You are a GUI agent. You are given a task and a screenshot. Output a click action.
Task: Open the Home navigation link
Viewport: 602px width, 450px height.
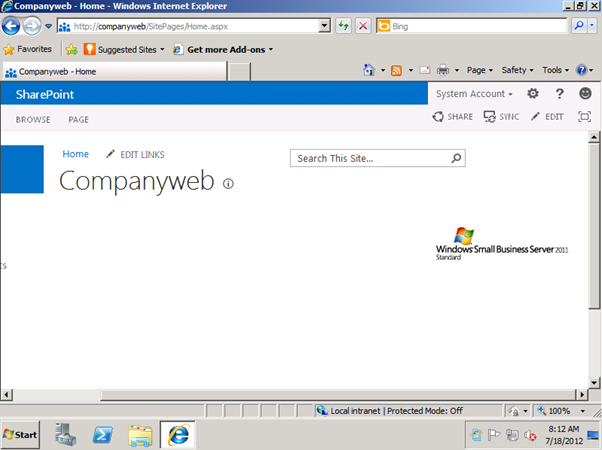tap(76, 154)
